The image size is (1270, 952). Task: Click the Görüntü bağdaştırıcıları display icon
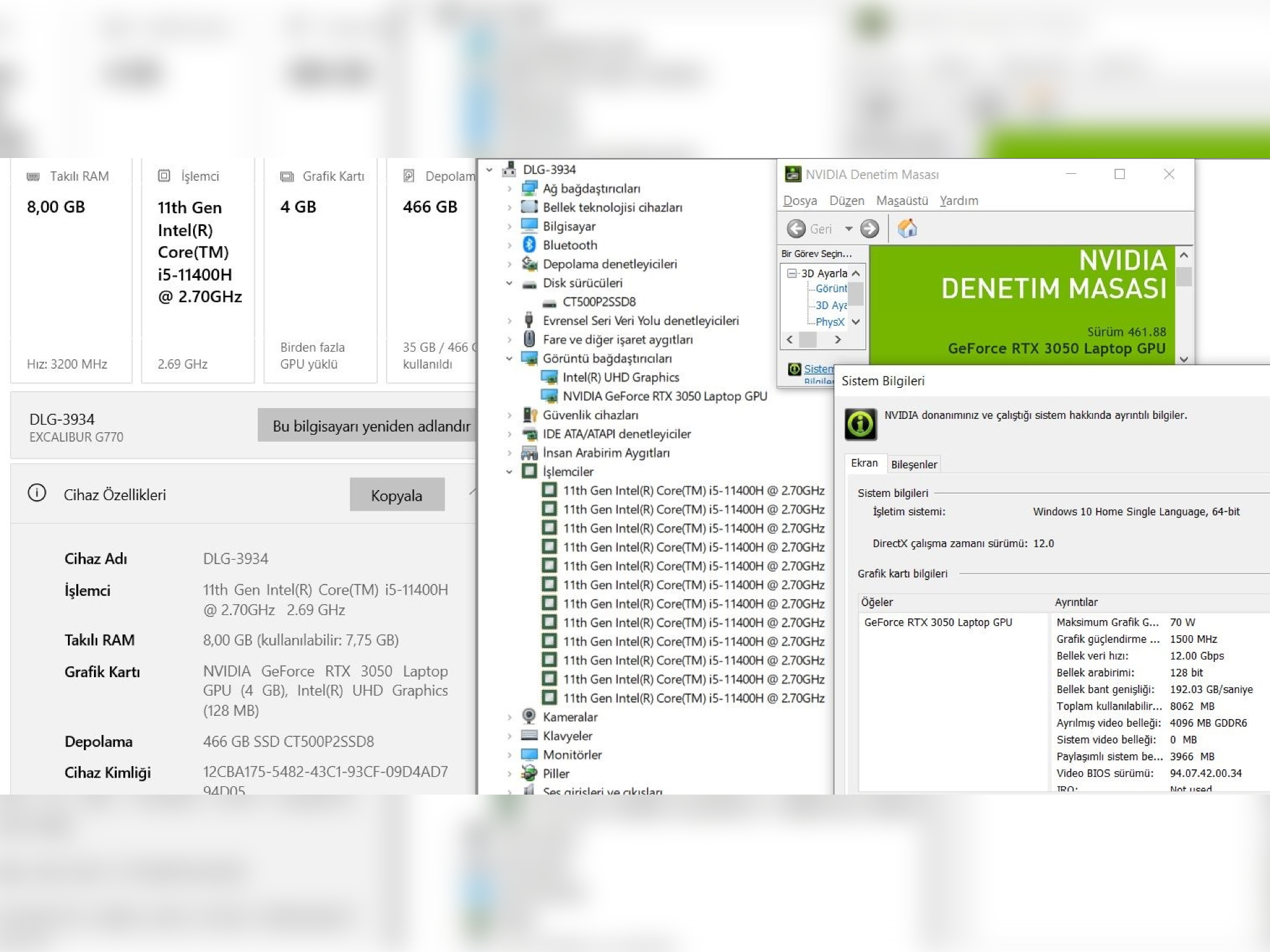tap(529, 358)
